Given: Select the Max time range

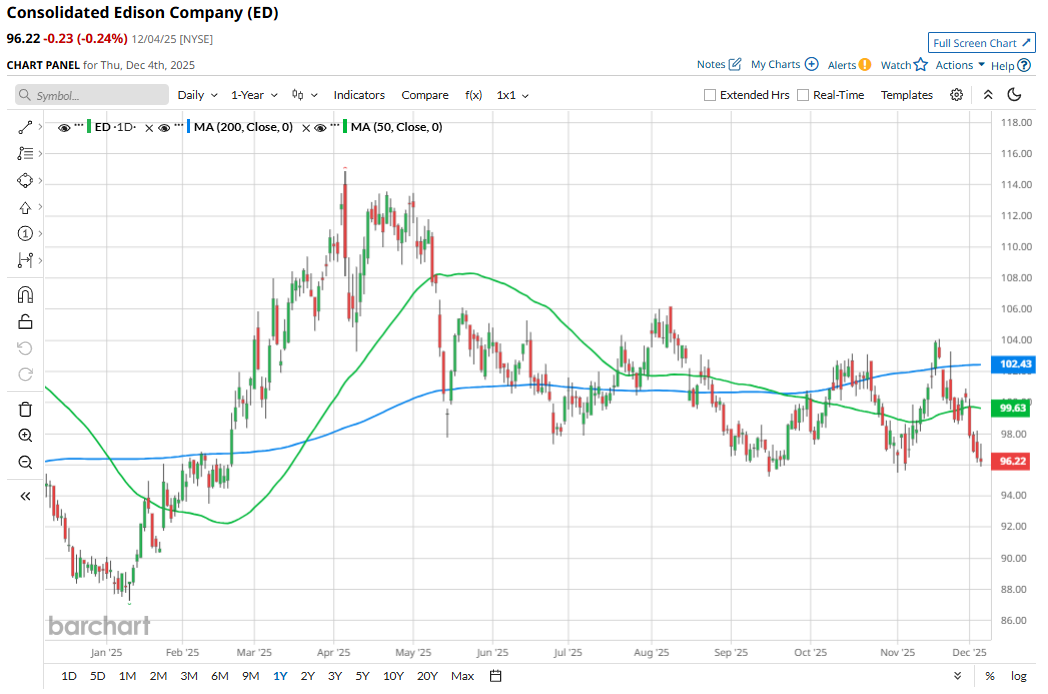Looking at the screenshot, I should point(463,676).
